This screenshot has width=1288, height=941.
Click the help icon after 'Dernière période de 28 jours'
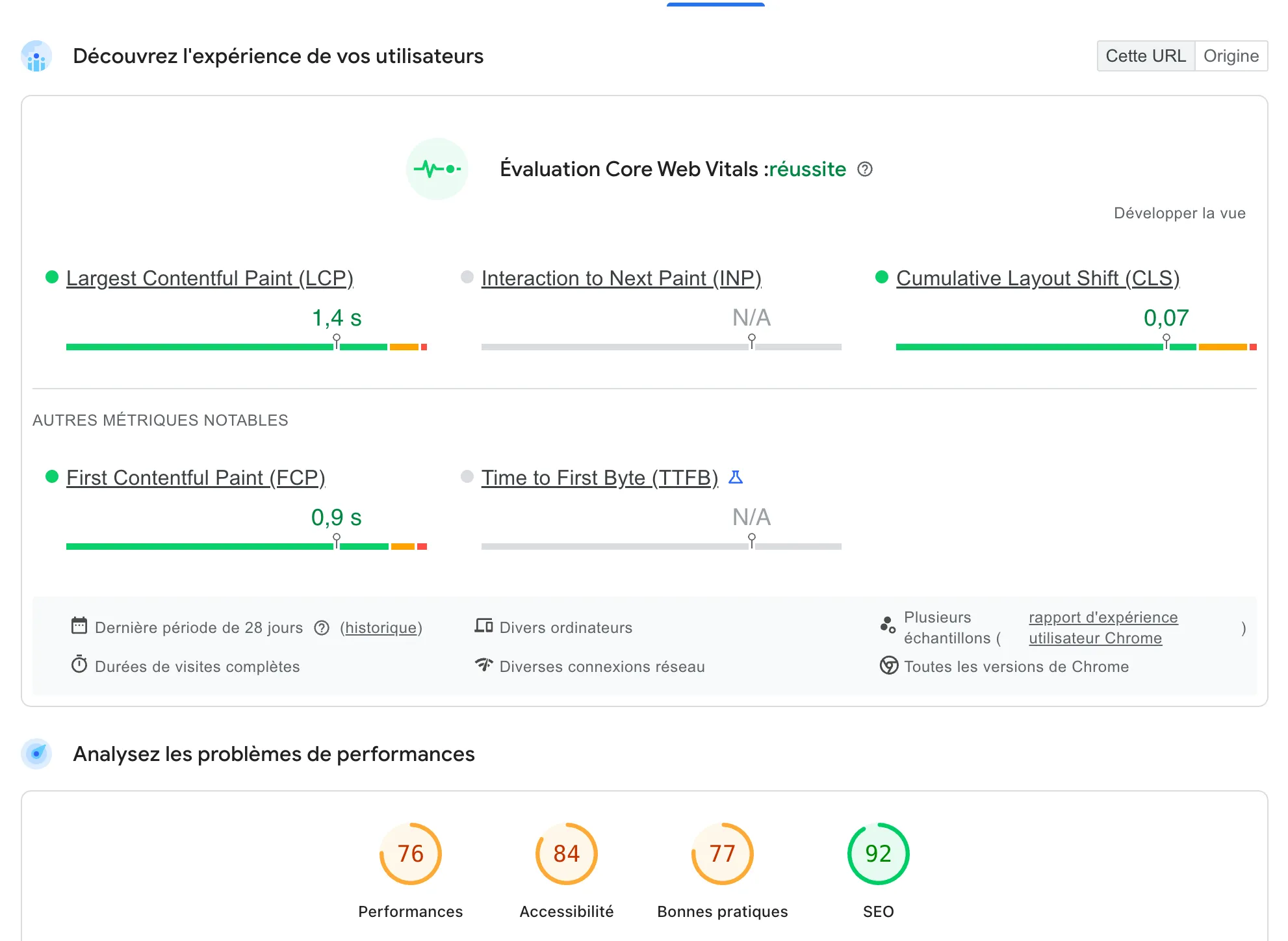tap(322, 627)
